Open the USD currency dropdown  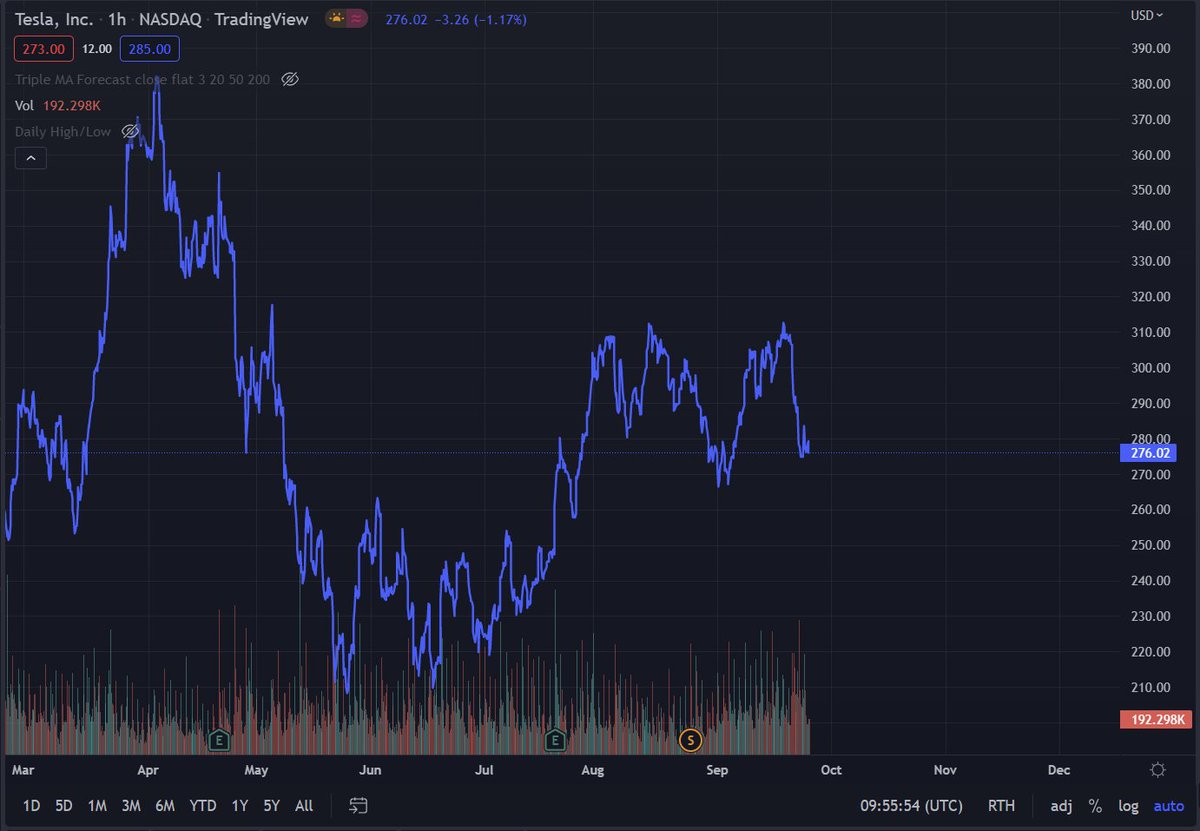(x=1147, y=15)
